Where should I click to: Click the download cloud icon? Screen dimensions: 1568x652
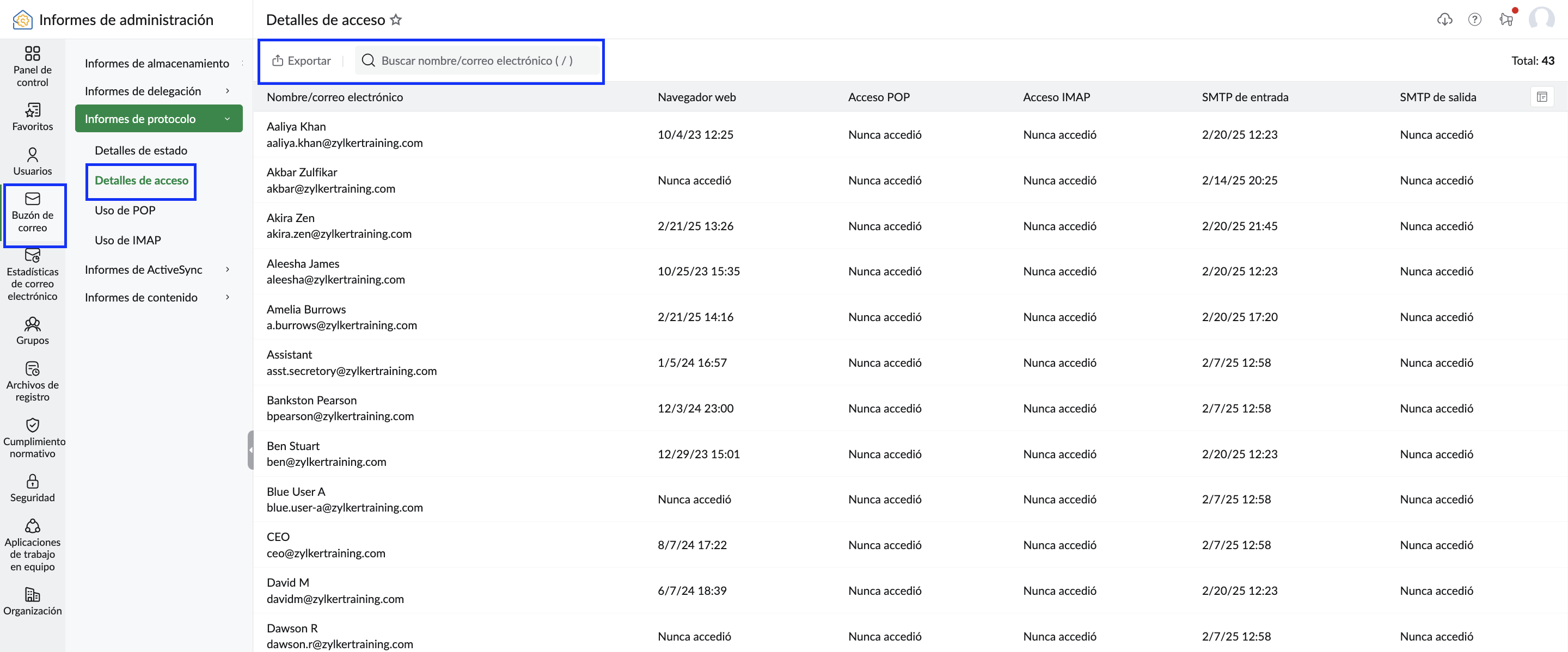coord(1444,20)
